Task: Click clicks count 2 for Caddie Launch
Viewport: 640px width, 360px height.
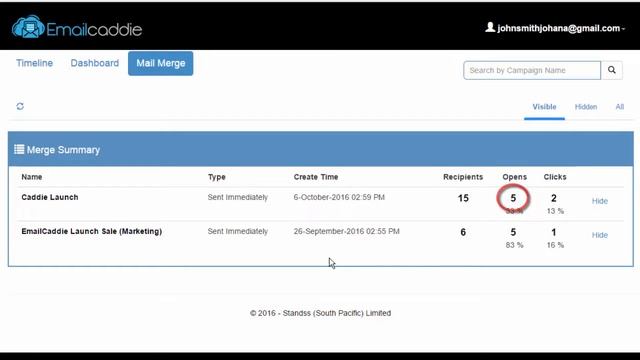Action: (x=553, y=198)
